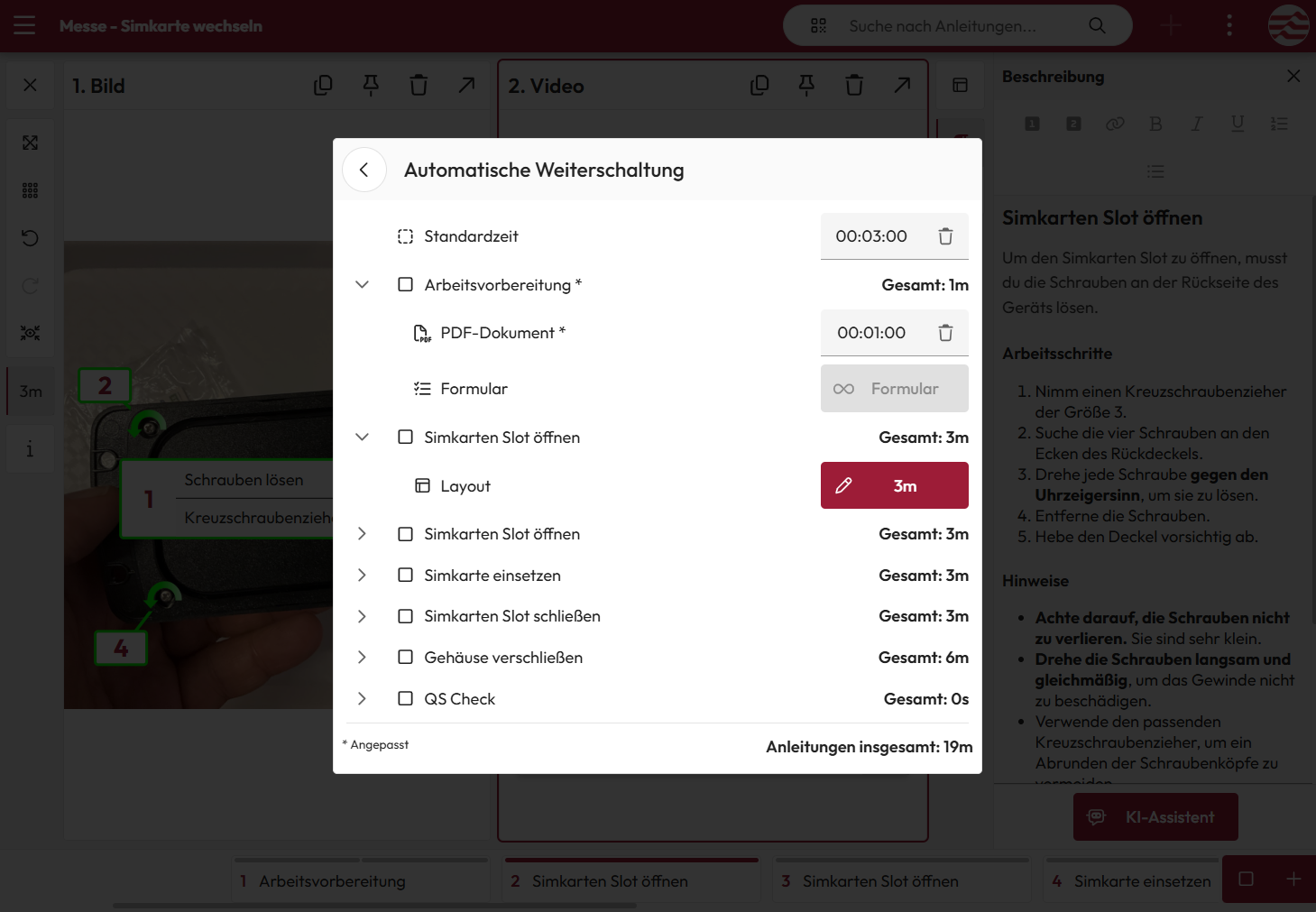
Task: Enable the QS Check checkbox
Action: [406, 699]
